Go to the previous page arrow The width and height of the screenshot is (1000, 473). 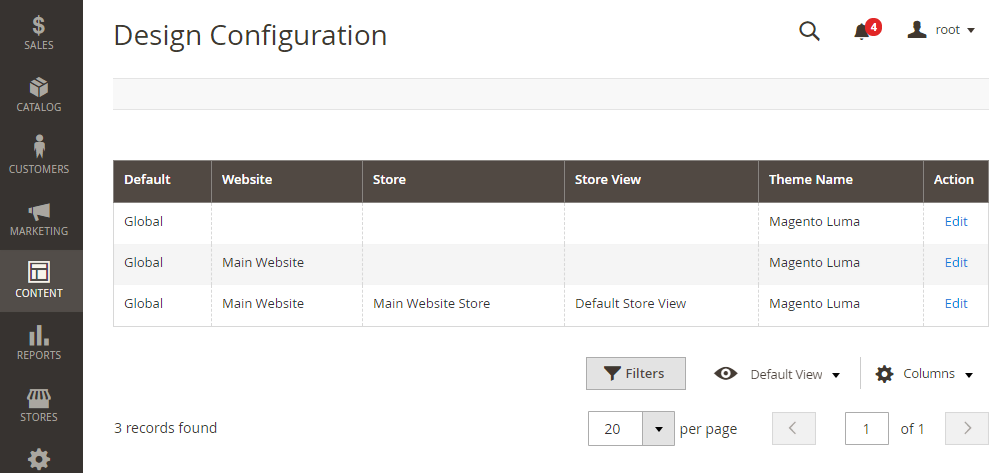coord(793,428)
